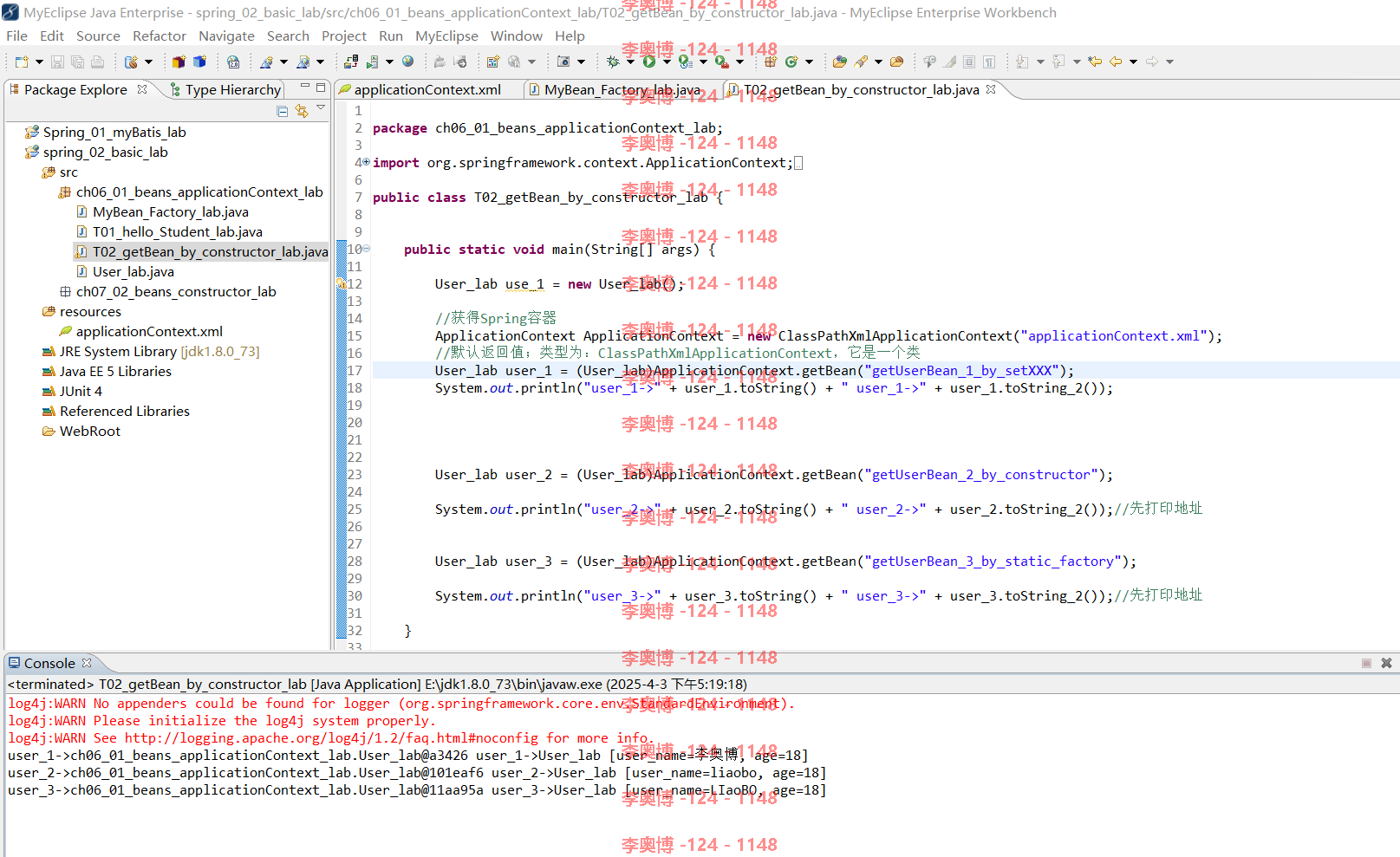Open the Search dropdown arrow

pyautogui.click(x=878, y=62)
